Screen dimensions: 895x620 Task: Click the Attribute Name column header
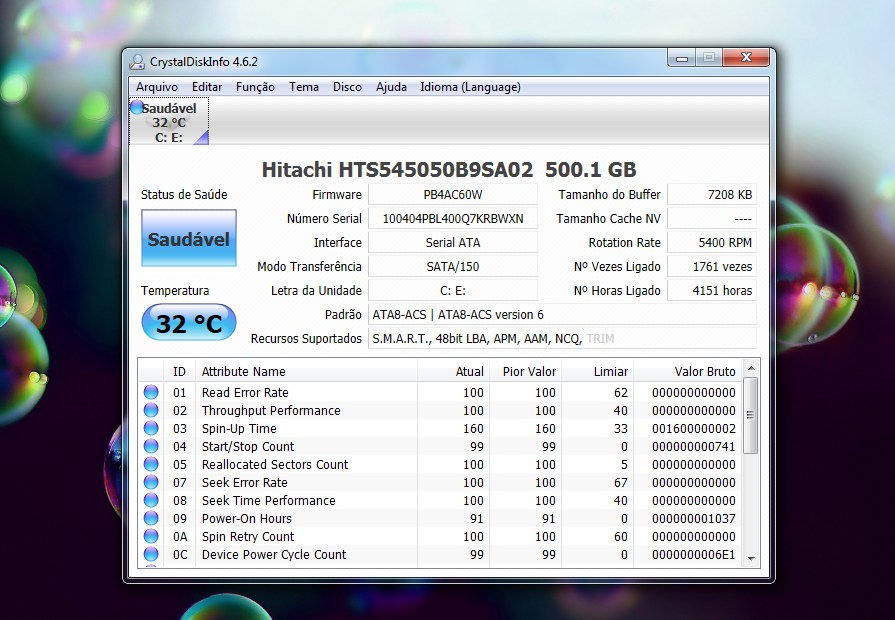pyautogui.click(x=307, y=371)
